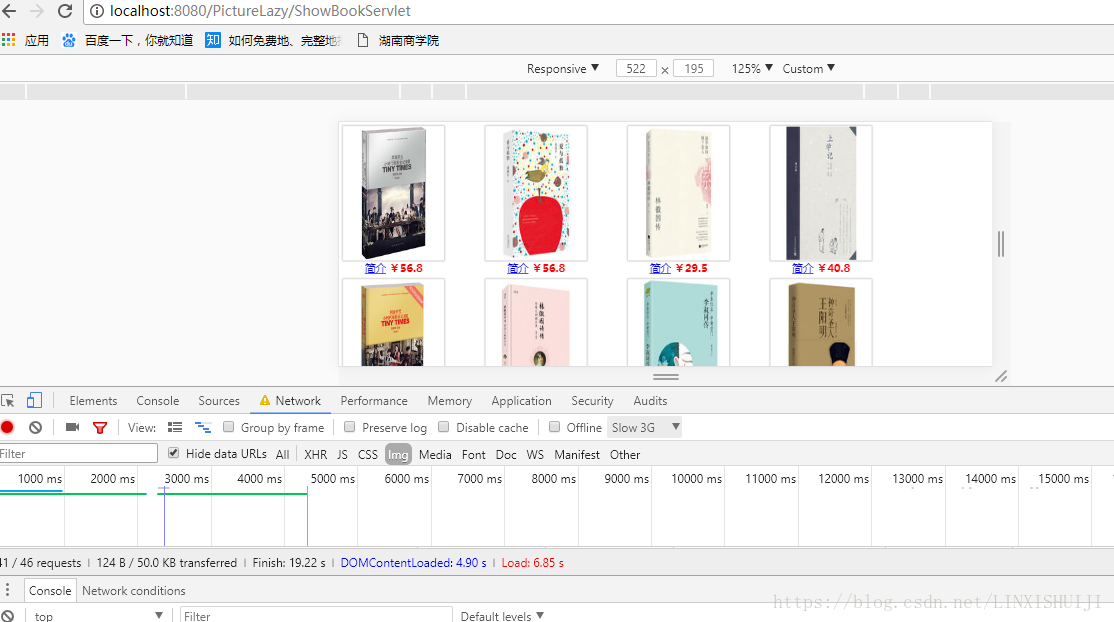Toggle the device toolbar icon
1114x622 pixels.
34,401
